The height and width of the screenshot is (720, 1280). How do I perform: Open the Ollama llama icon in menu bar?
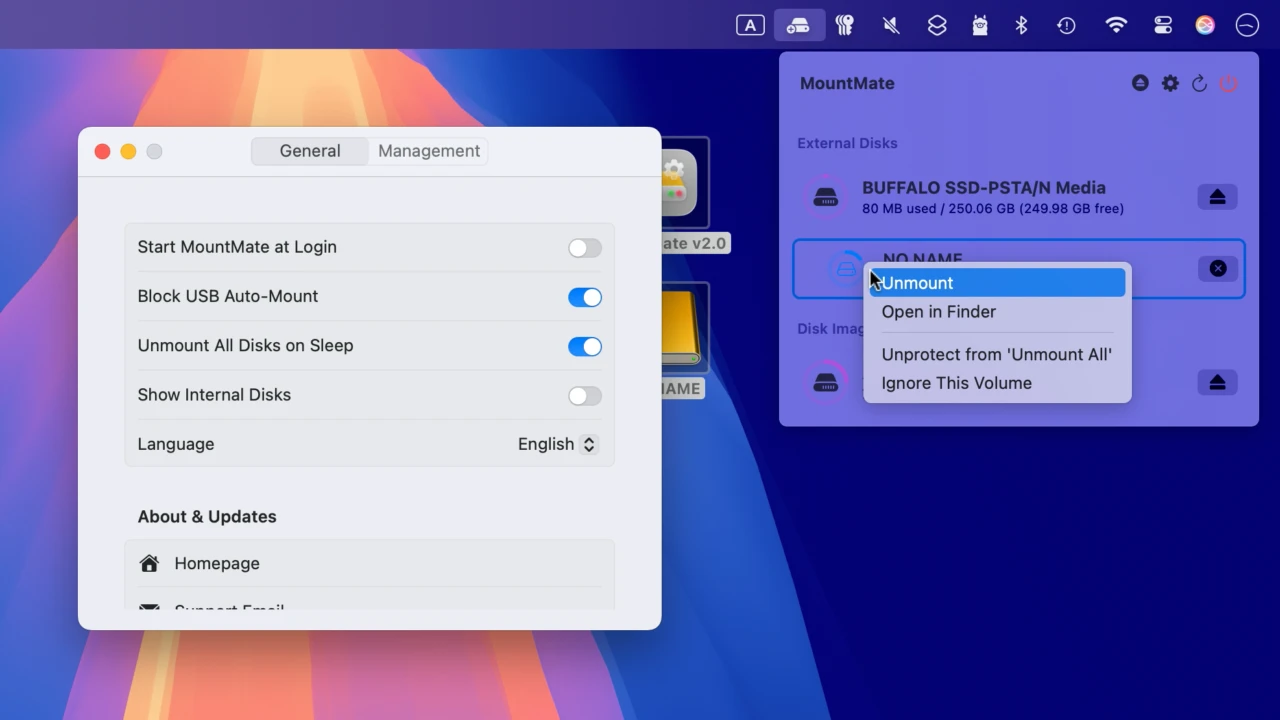pos(980,26)
